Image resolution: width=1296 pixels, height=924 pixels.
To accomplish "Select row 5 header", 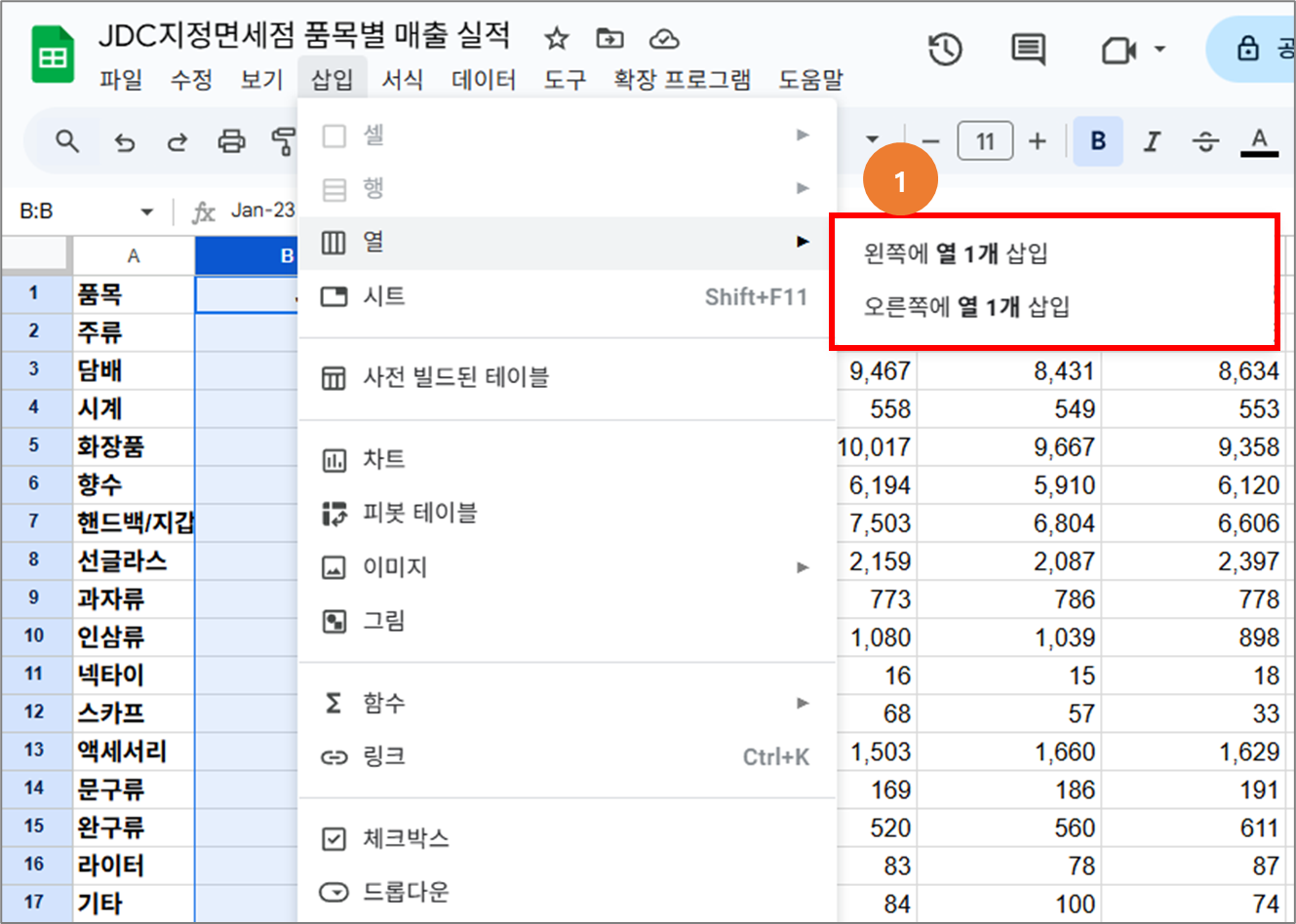I will coord(34,446).
